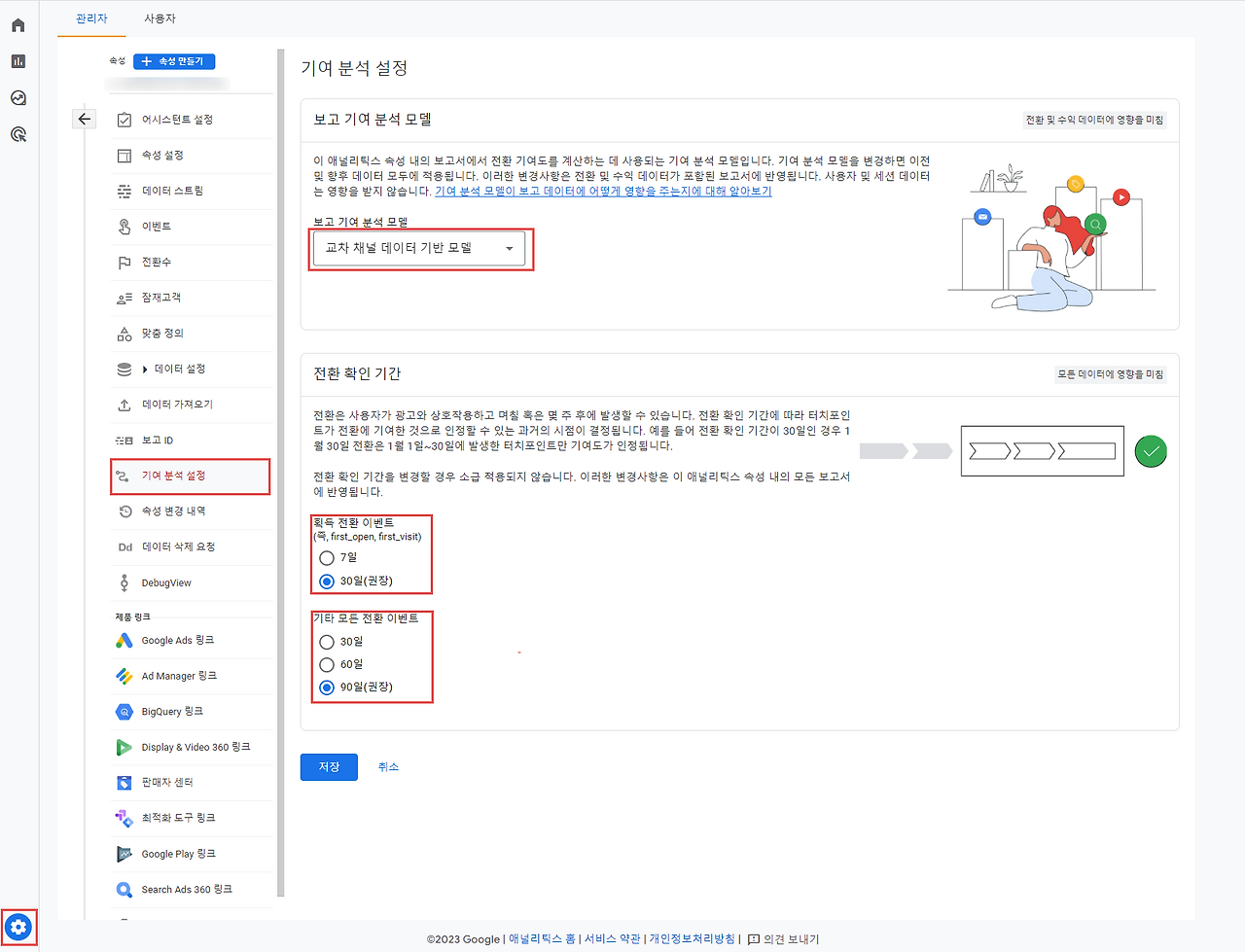Collapse the admin sidebar with the arrow
The height and width of the screenshot is (952, 1245).
pos(84,118)
